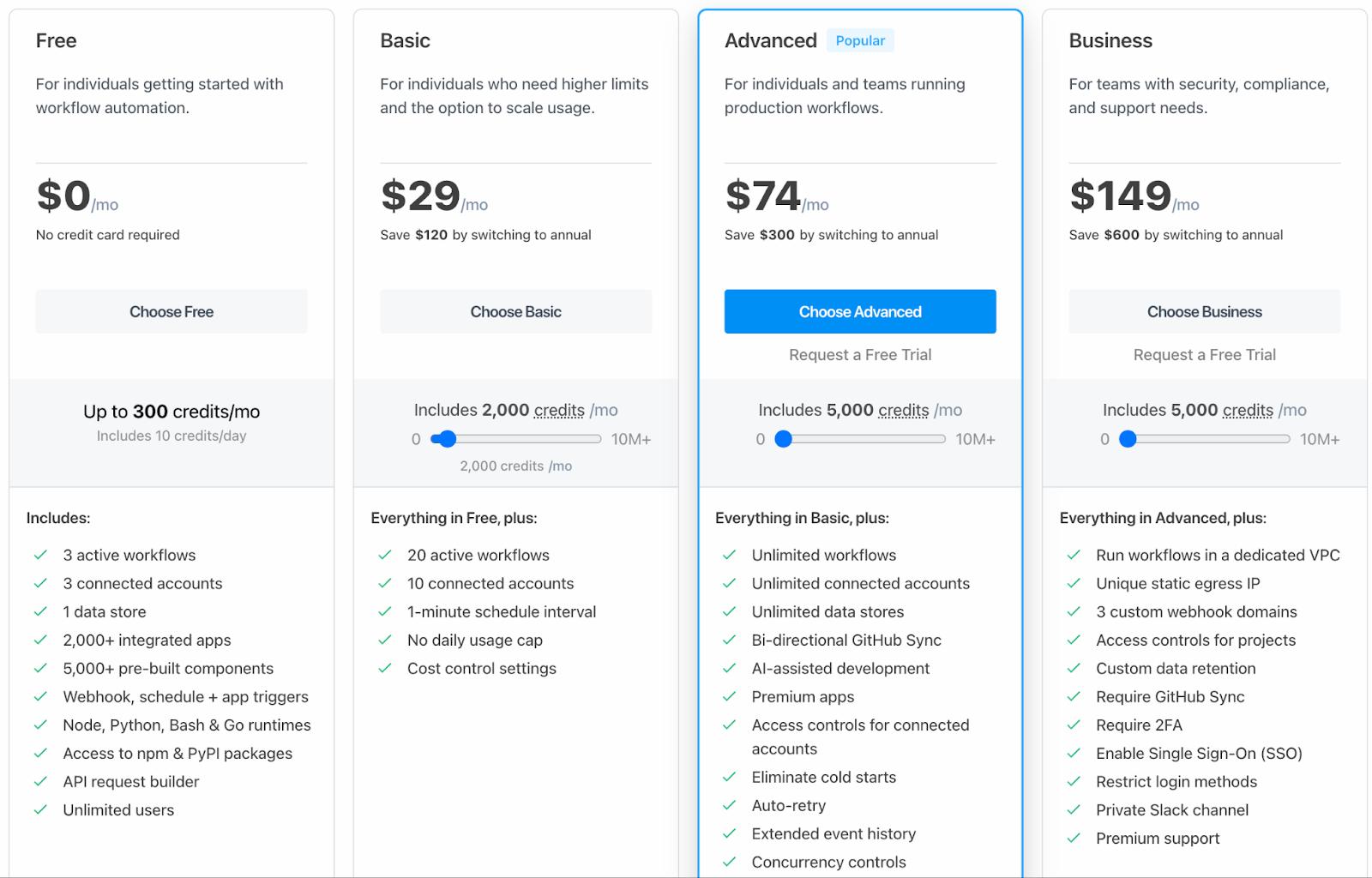The width and height of the screenshot is (1372, 878).
Task: Select the "Choose Advanced" button
Action: pos(859,311)
